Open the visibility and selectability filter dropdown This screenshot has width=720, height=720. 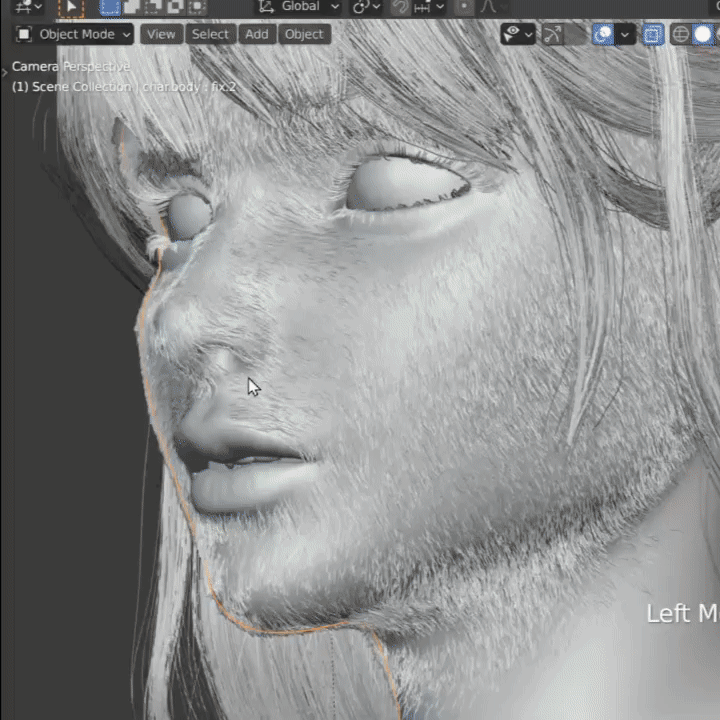pos(518,34)
